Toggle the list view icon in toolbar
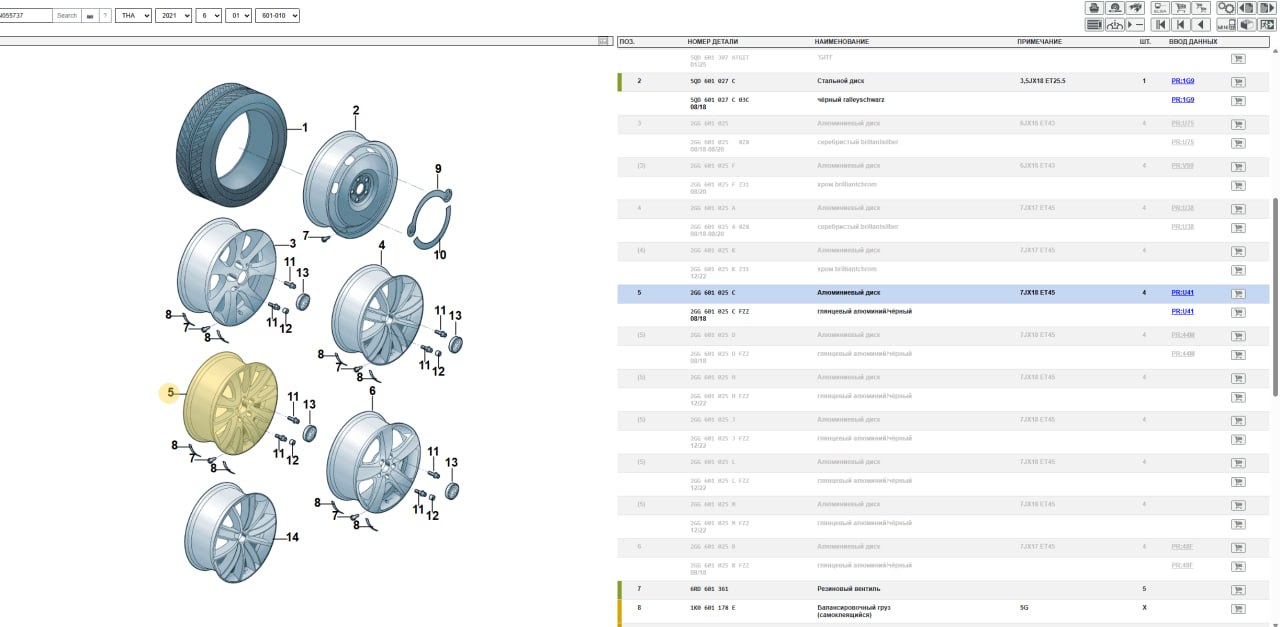The image size is (1280, 627). 1094,25
